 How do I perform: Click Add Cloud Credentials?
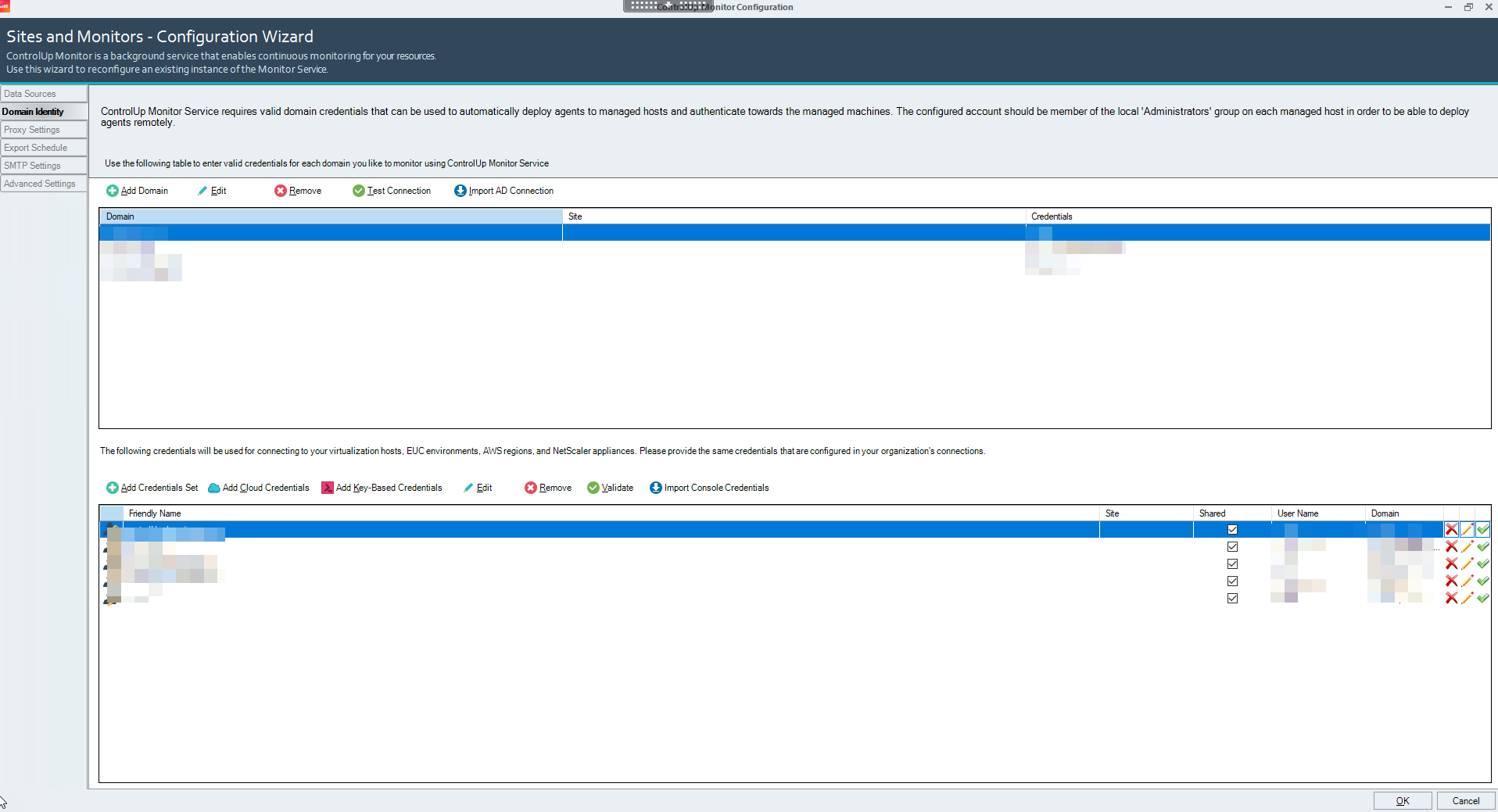coord(259,488)
